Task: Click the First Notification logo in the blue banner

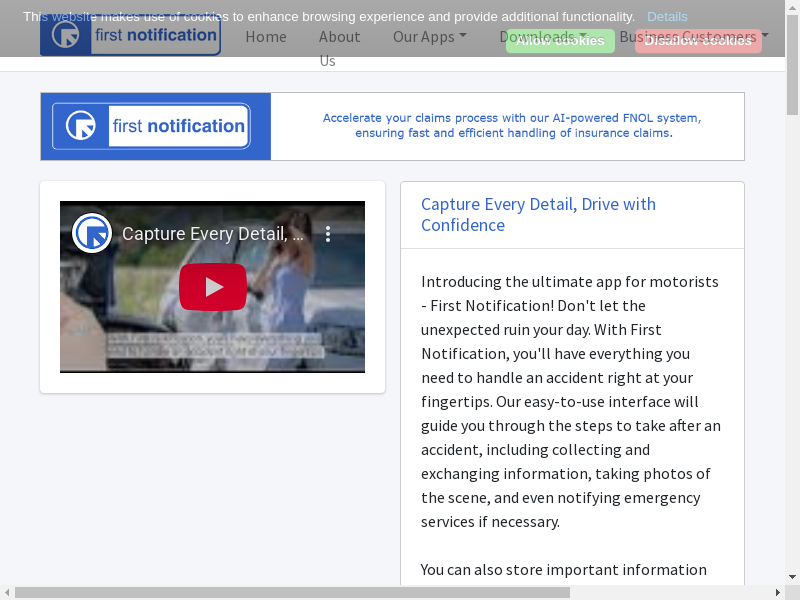Action: tap(151, 126)
